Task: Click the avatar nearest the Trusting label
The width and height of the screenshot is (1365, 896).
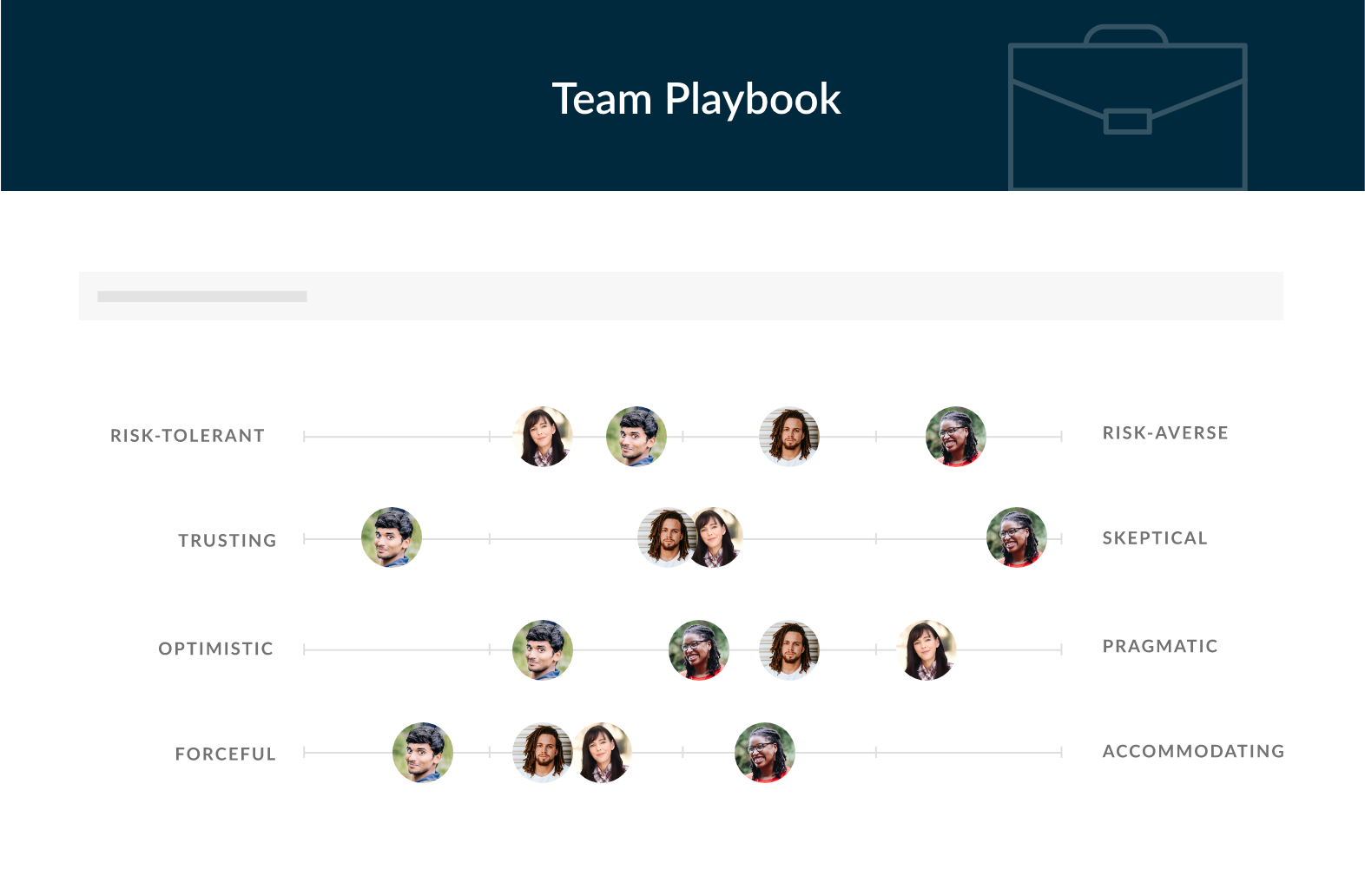Action: [x=392, y=537]
